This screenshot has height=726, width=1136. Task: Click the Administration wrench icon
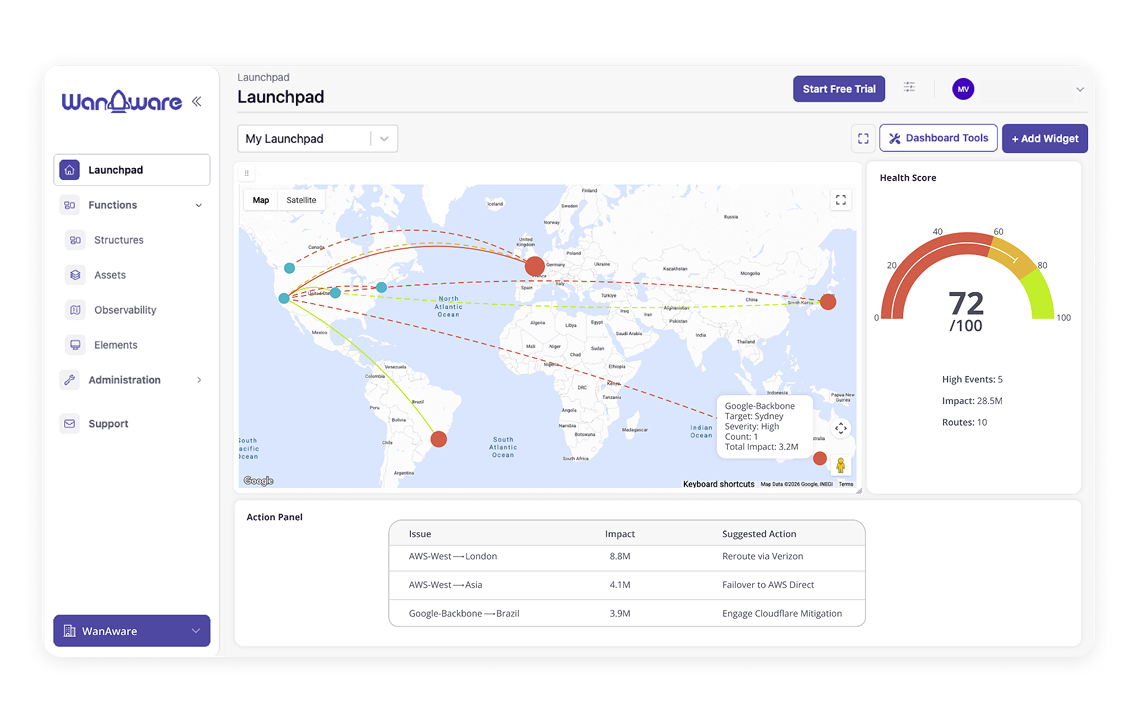click(70, 380)
